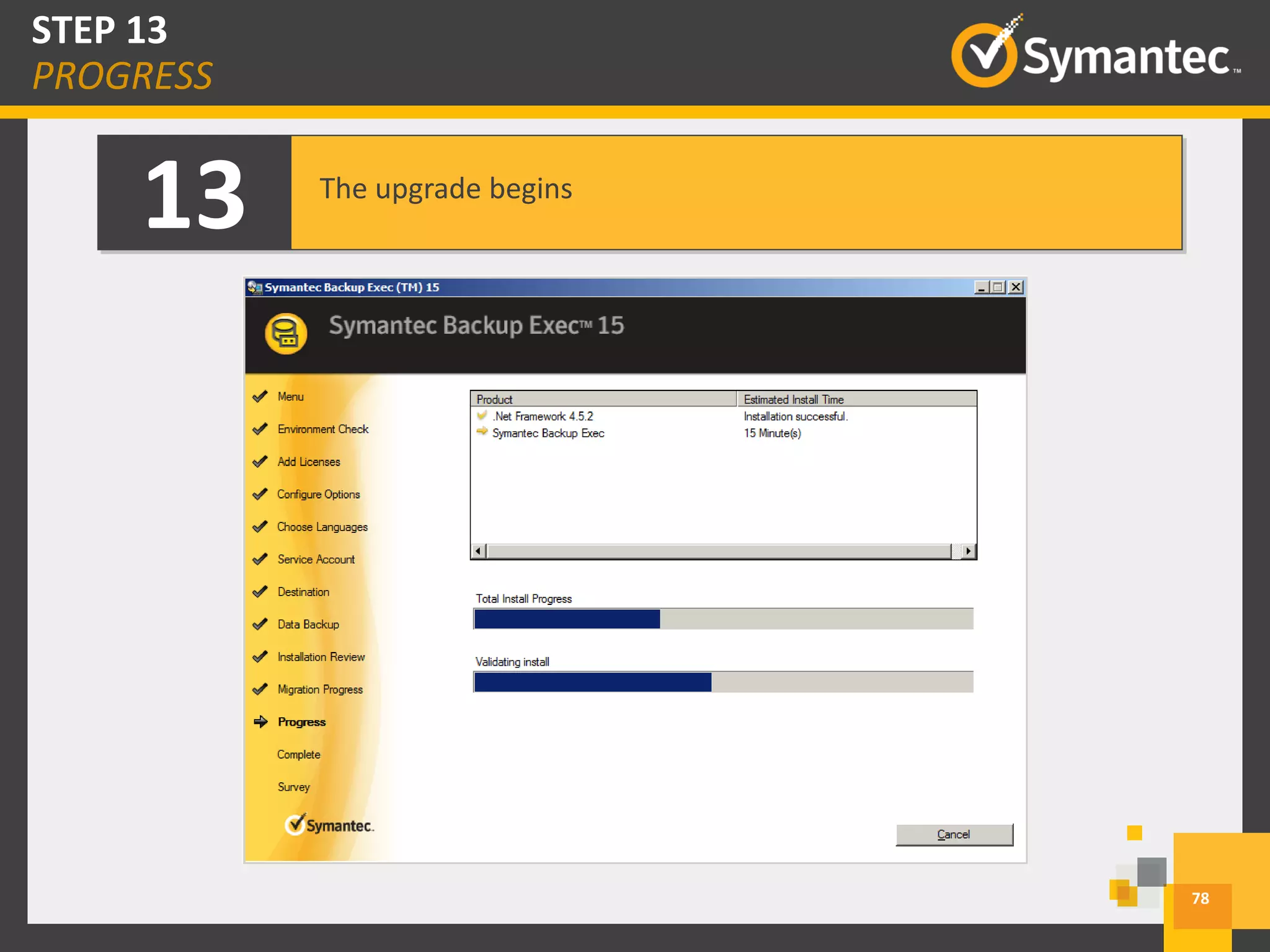Click the checkmark icon beside Environment Check
Image resolution: width=1270 pixels, height=952 pixels.
[260, 429]
